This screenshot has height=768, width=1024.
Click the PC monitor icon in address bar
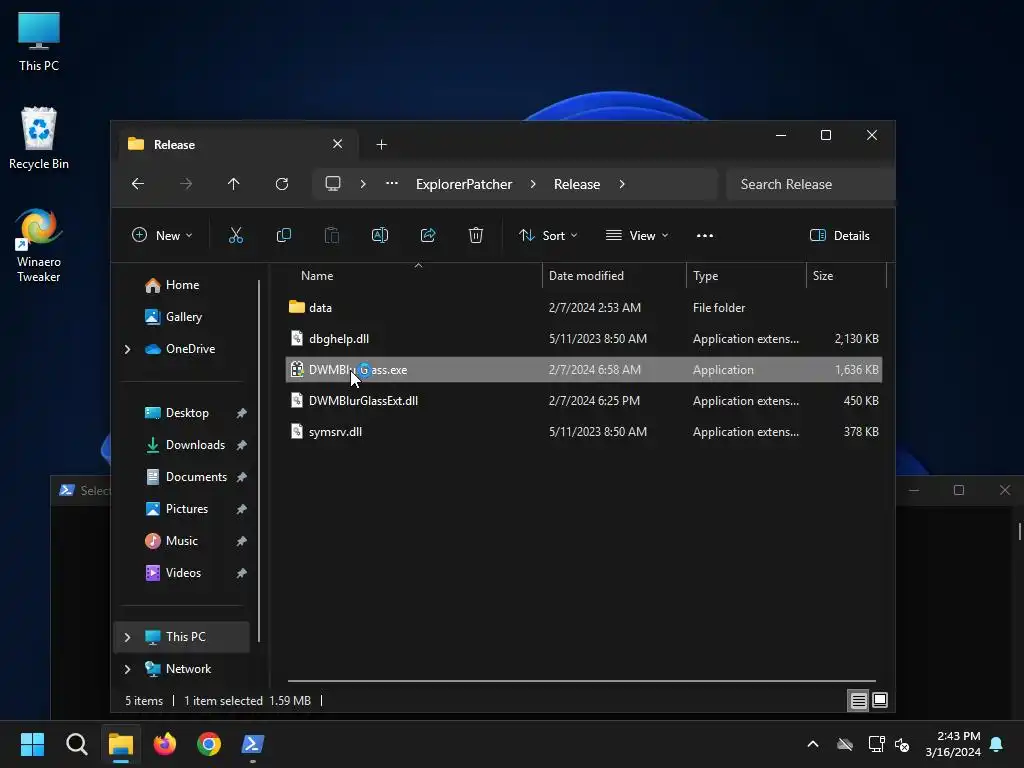pyautogui.click(x=333, y=184)
